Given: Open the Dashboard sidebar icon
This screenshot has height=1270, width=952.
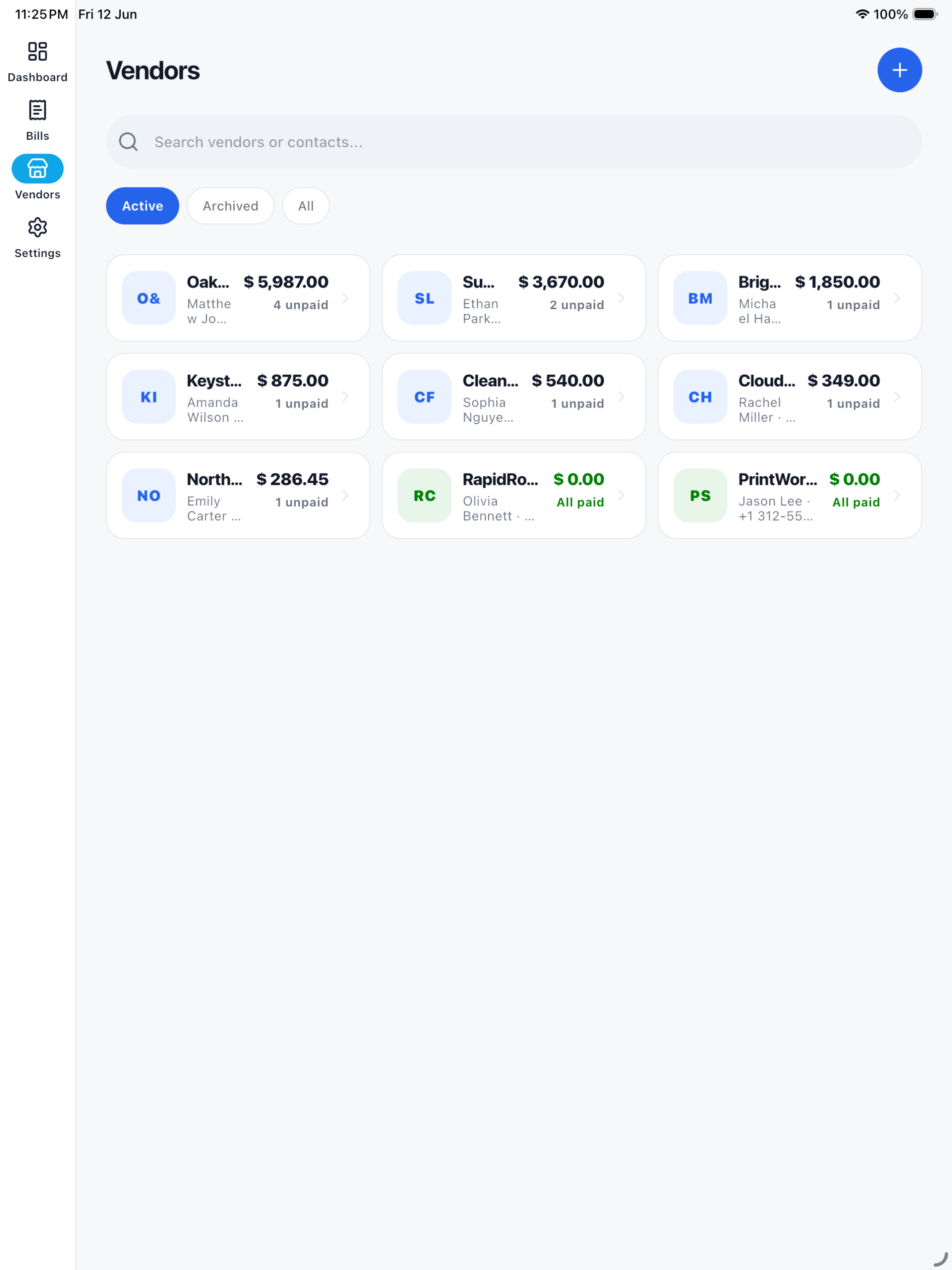Looking at the screenshot, I should (37, 52).
